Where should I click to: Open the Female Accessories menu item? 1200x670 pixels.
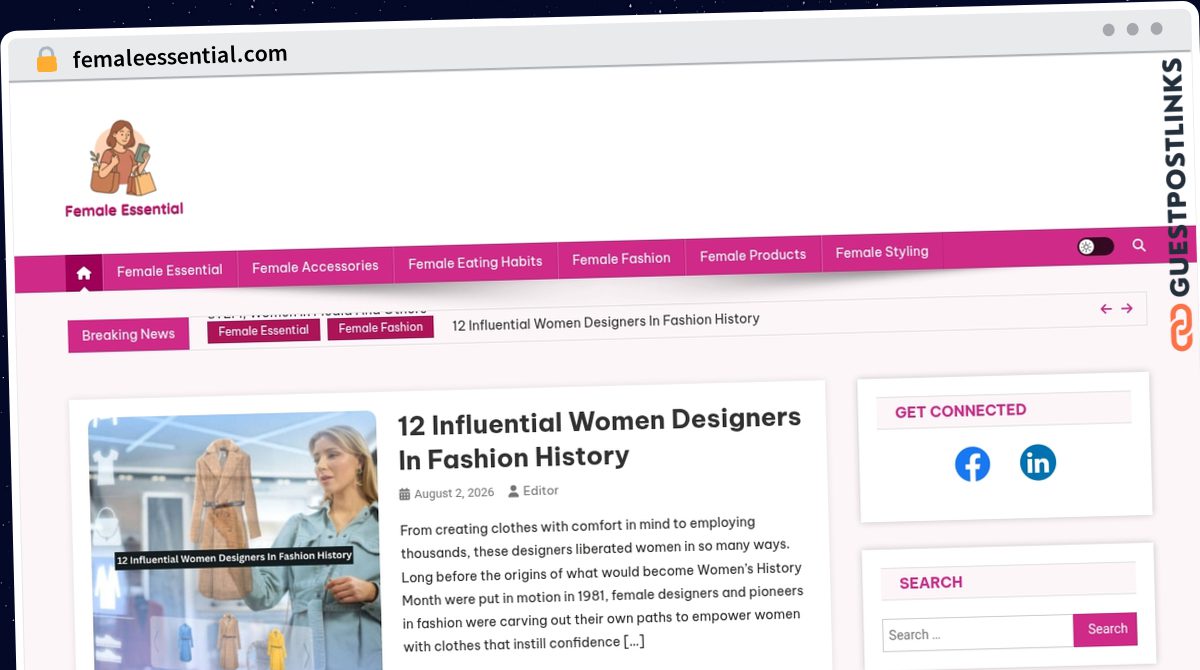[315, 266]
